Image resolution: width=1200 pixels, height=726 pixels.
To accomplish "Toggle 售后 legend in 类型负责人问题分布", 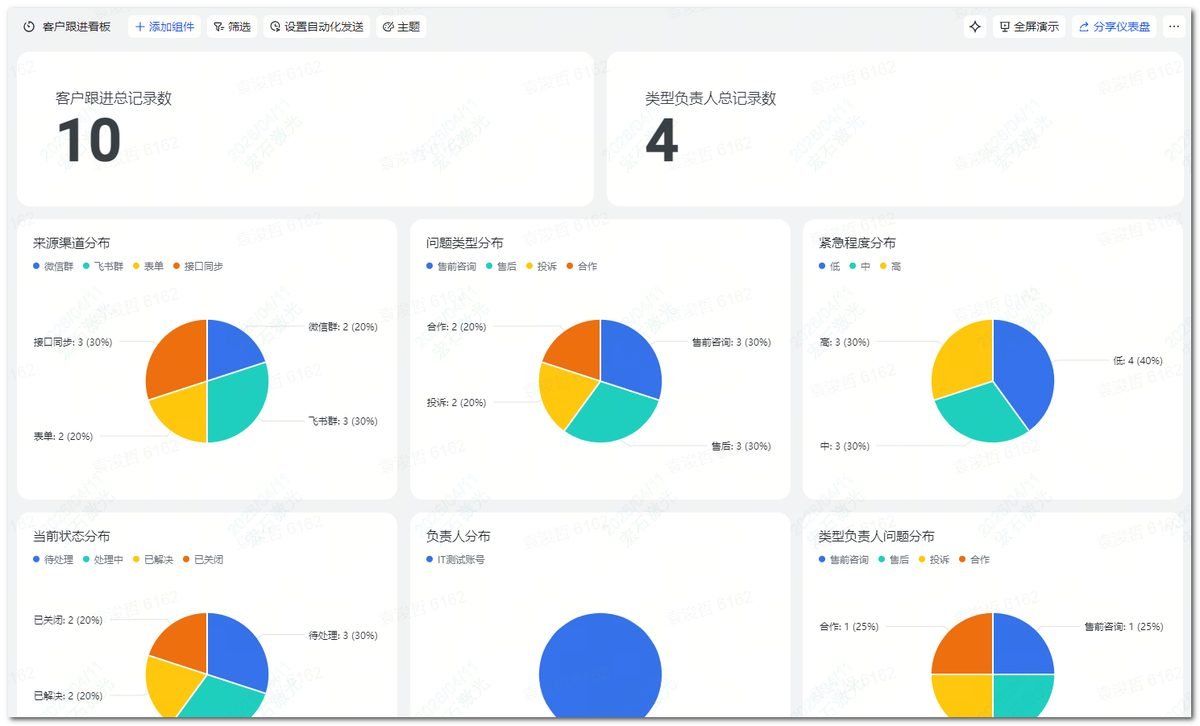I will click(894, 559).
